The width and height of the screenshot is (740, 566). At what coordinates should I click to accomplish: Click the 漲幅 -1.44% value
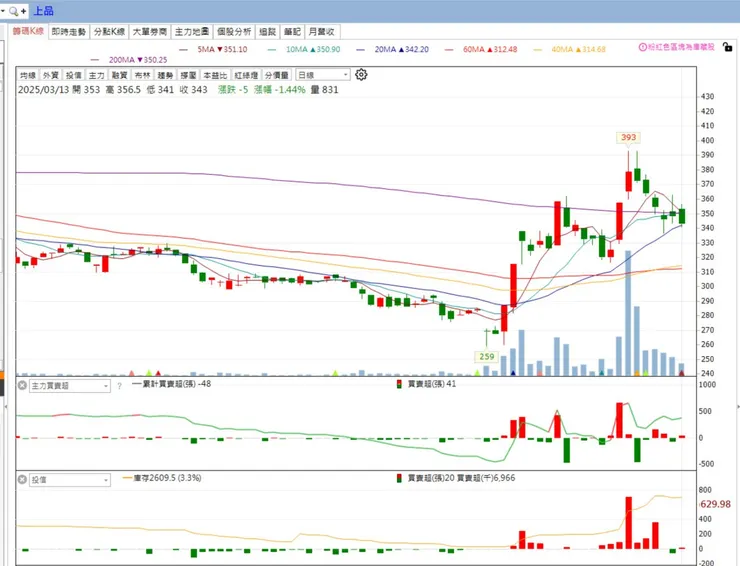(x=279, y=90)
